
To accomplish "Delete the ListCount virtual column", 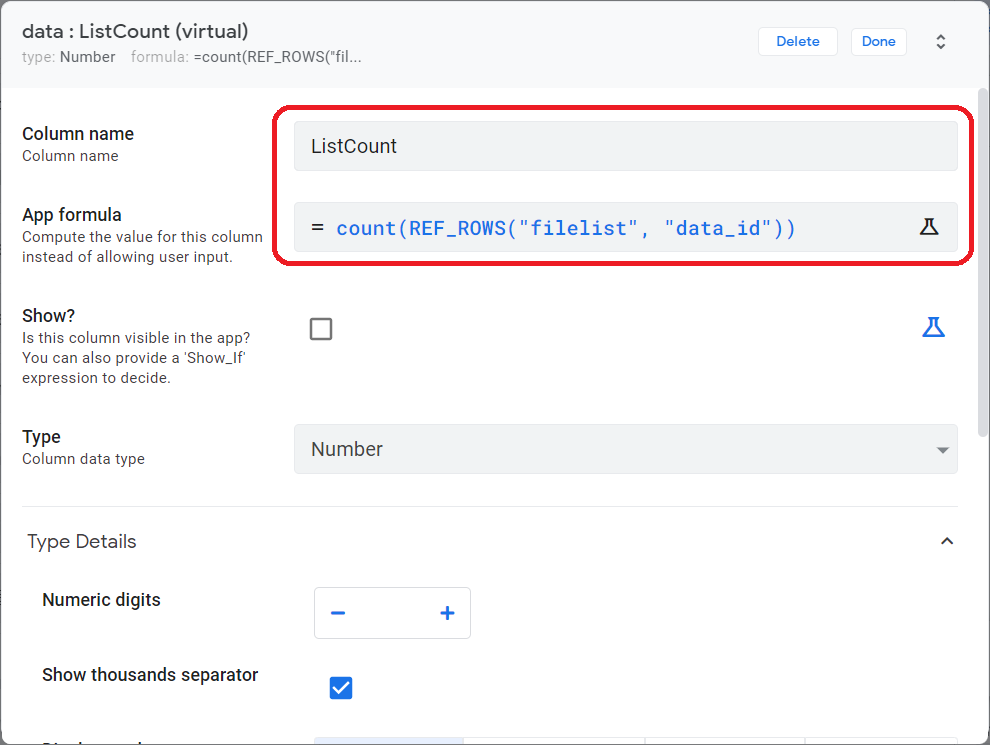I will (x=797, y=42).
